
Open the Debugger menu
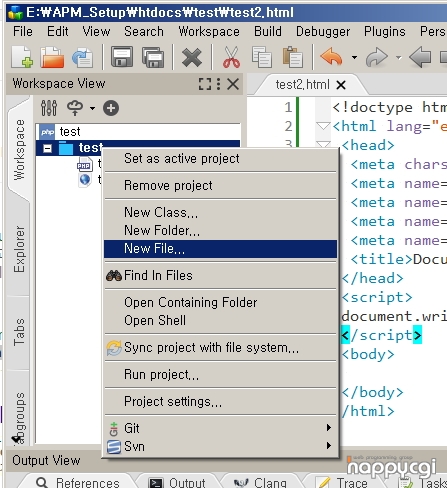tap(323, 32)
